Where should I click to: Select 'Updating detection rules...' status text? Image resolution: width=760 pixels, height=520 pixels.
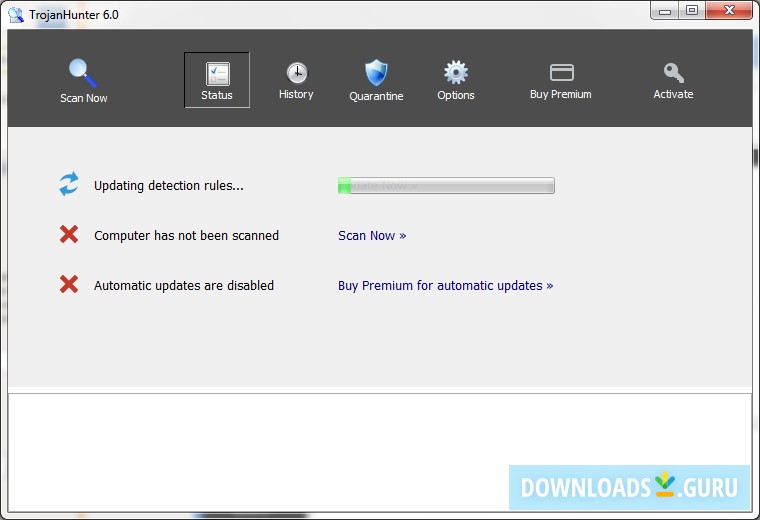(x=169, y=186)
